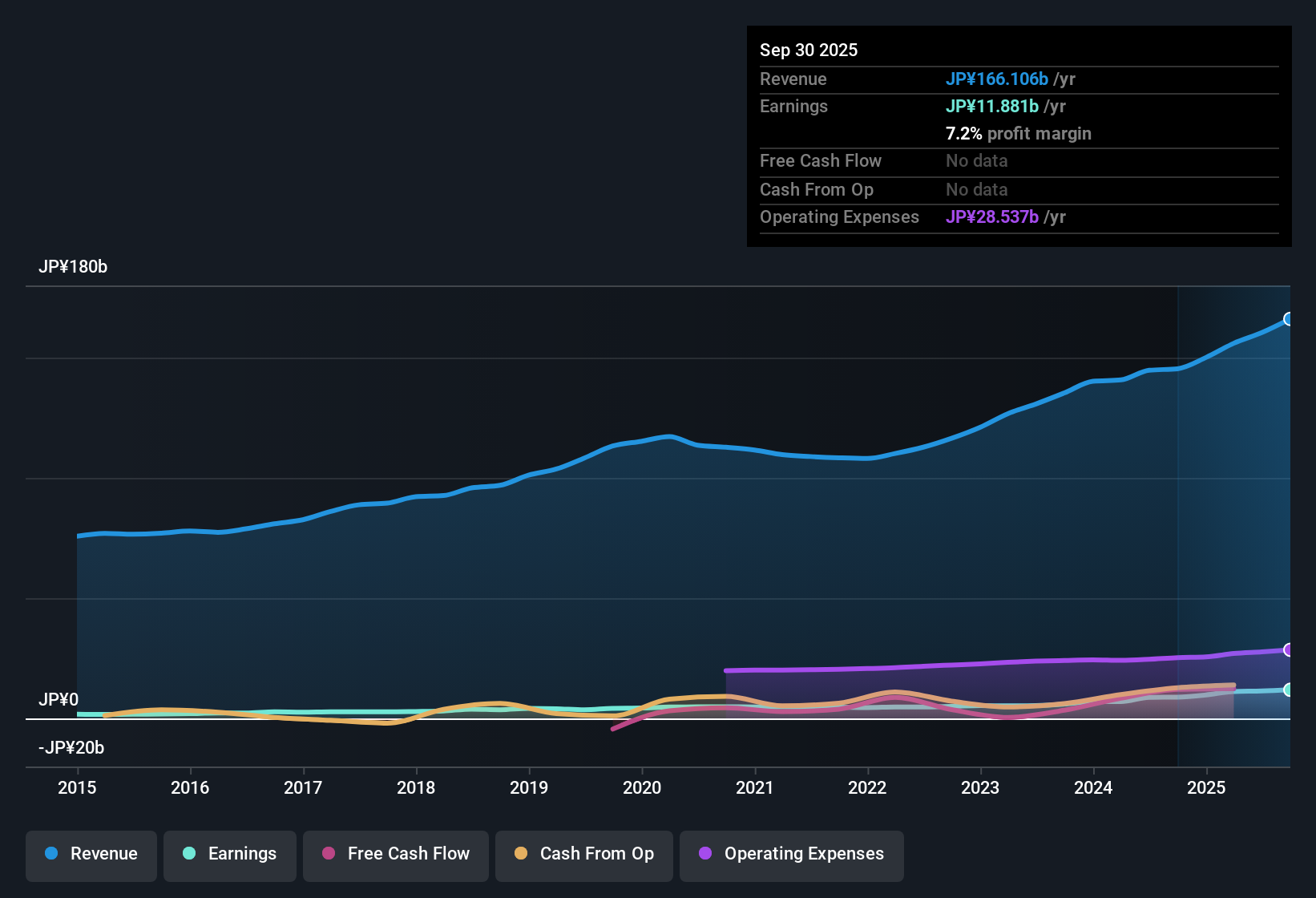Viewport: 1316px width, 898px height.
Task: Click the JP¥166.106b revenue value
Action: 997,79
